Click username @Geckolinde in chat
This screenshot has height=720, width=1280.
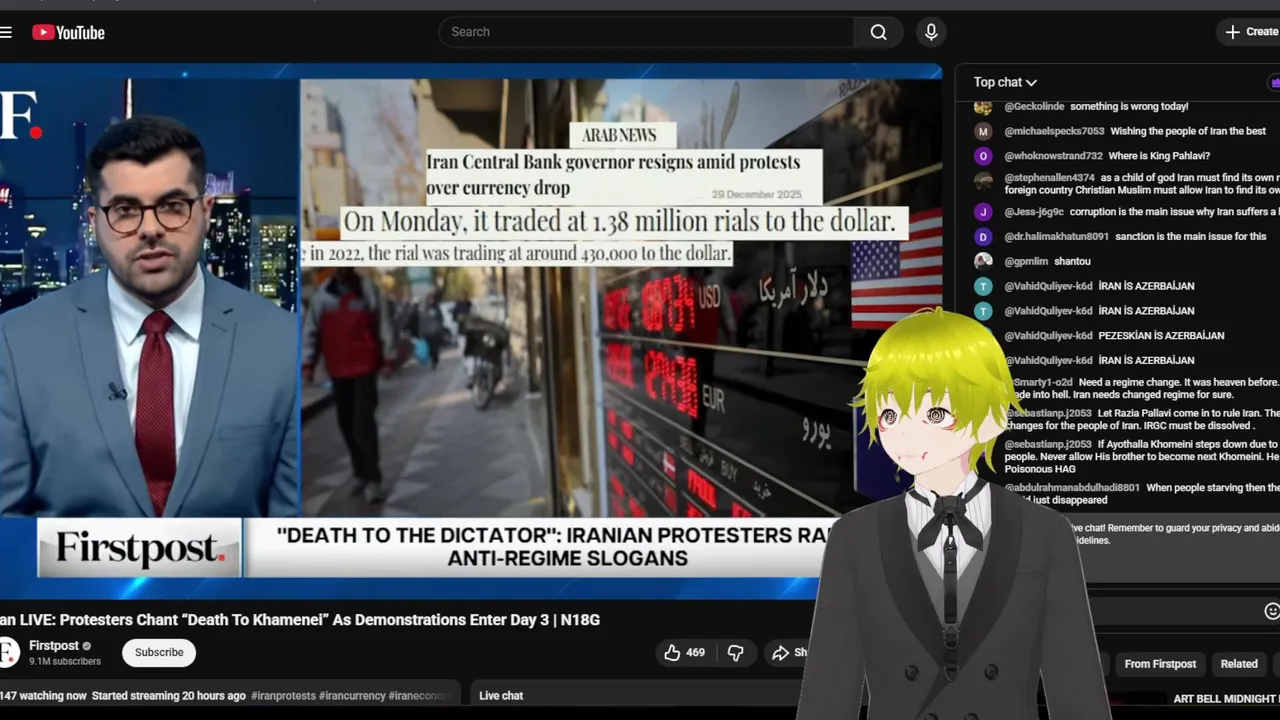pos(1034,106)
